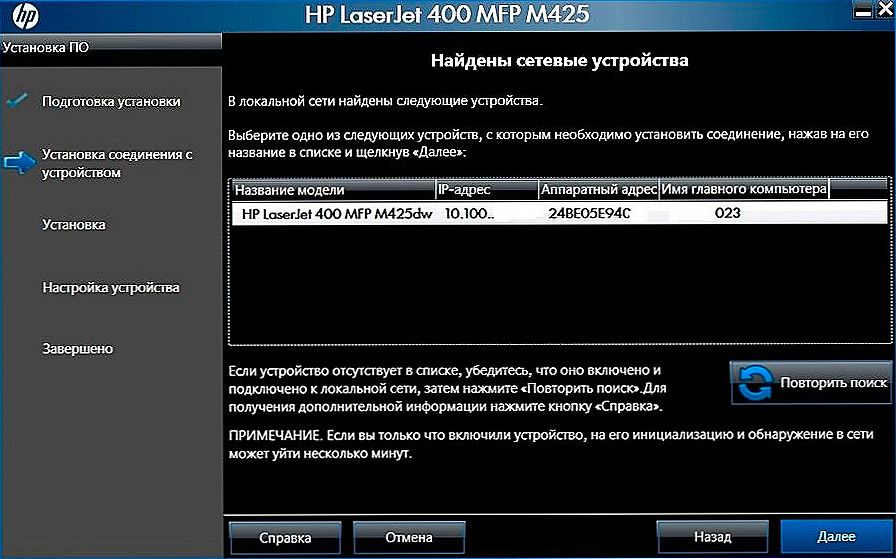896x559 pixels.
Task: Click the HP logo icon
Action: click(x=25, y=15)
